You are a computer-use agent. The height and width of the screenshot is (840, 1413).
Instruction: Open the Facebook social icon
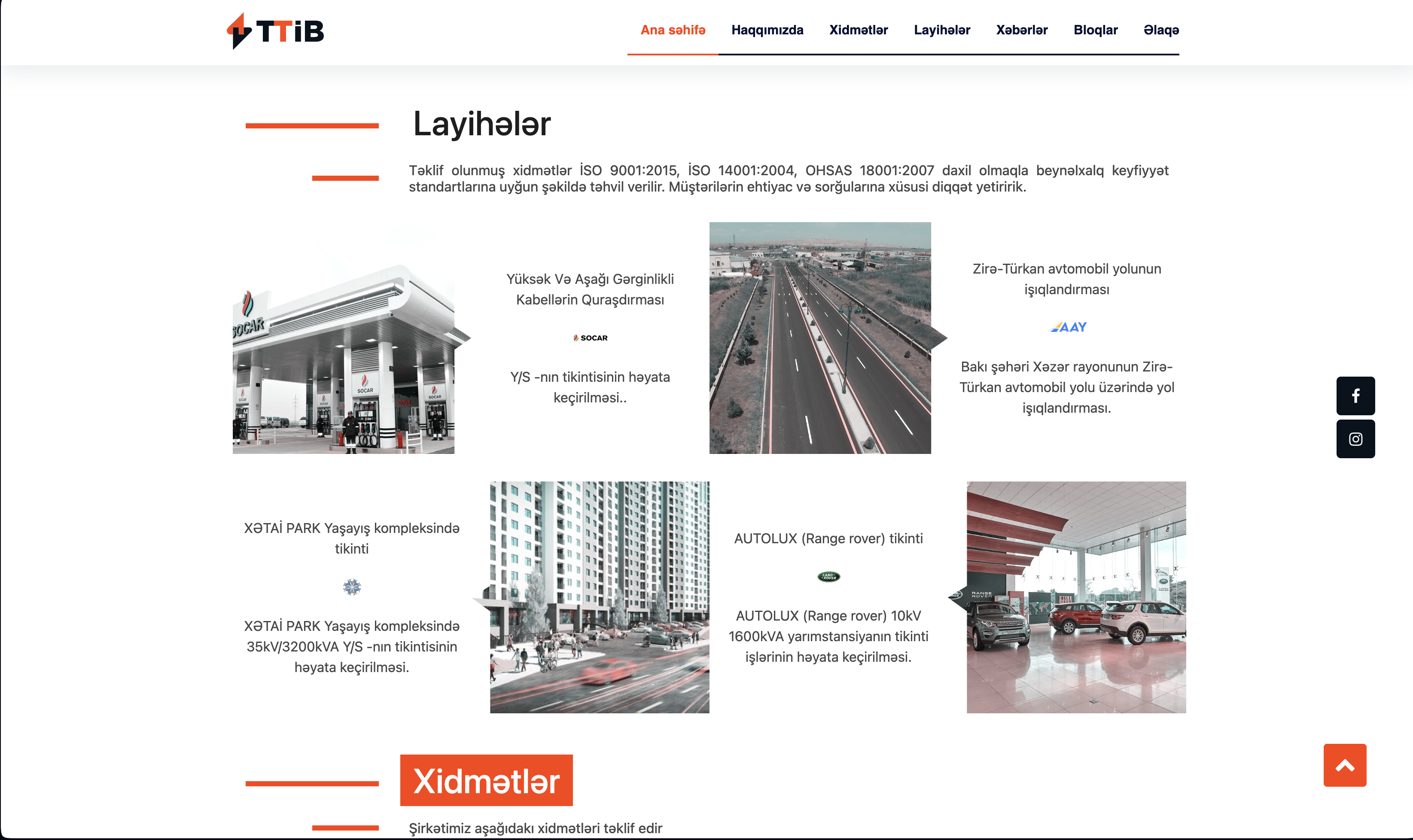(1355, 396)
